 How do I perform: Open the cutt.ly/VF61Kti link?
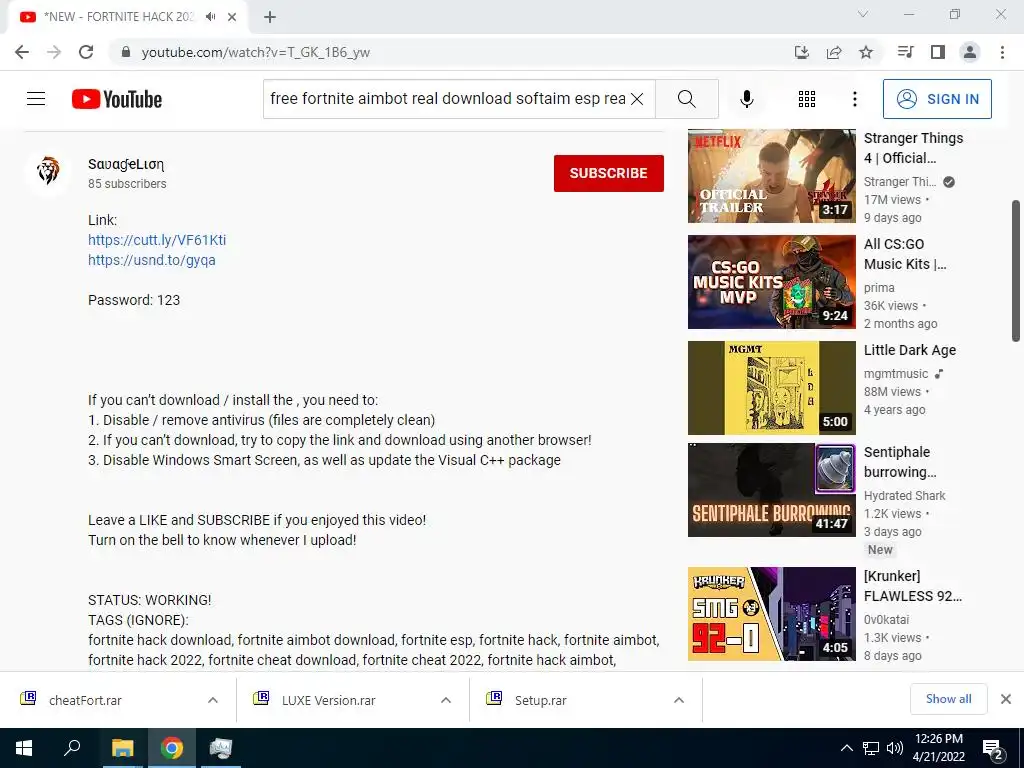point(157,240)
